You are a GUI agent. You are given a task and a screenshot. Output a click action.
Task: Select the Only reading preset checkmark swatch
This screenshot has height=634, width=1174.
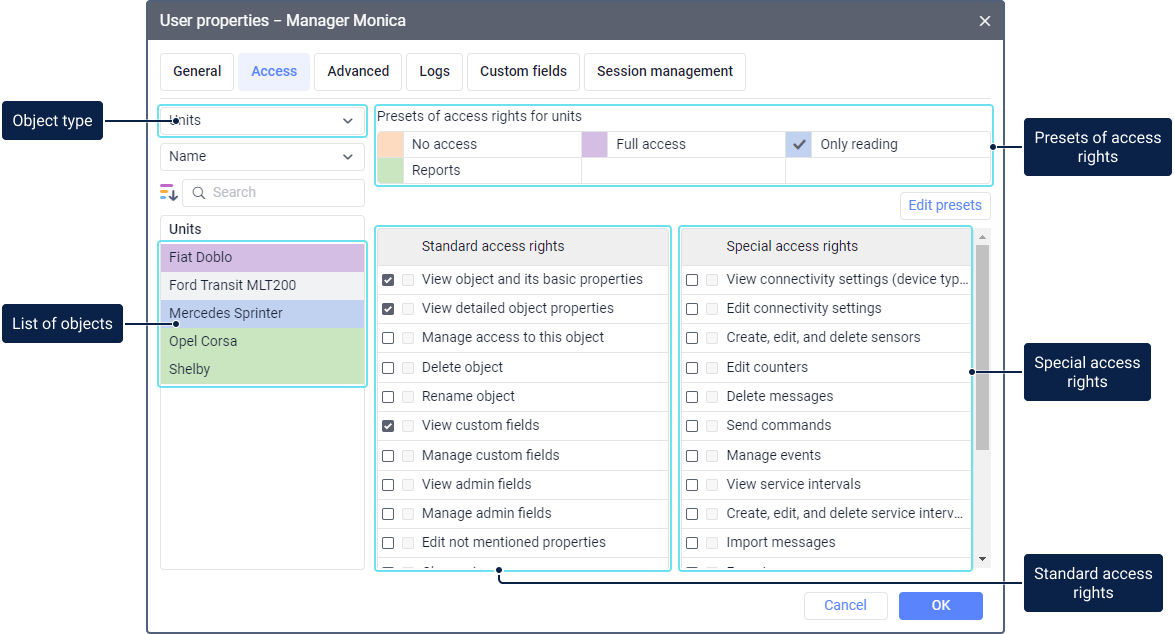[x=799, y=144]
